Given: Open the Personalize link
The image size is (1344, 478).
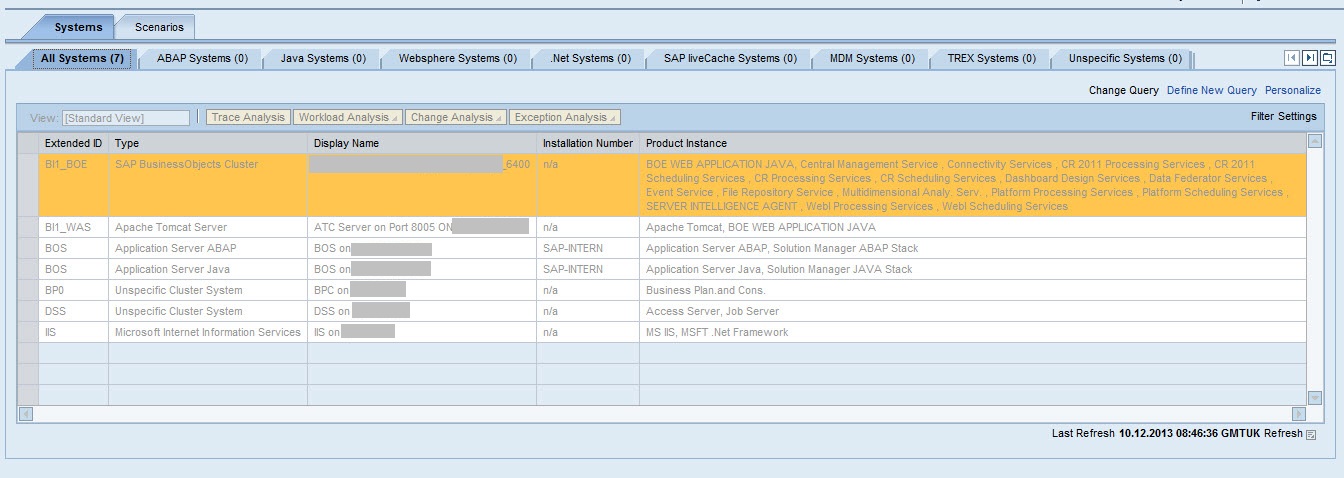Looking at the screenshot, I should tap(1293, 90).
